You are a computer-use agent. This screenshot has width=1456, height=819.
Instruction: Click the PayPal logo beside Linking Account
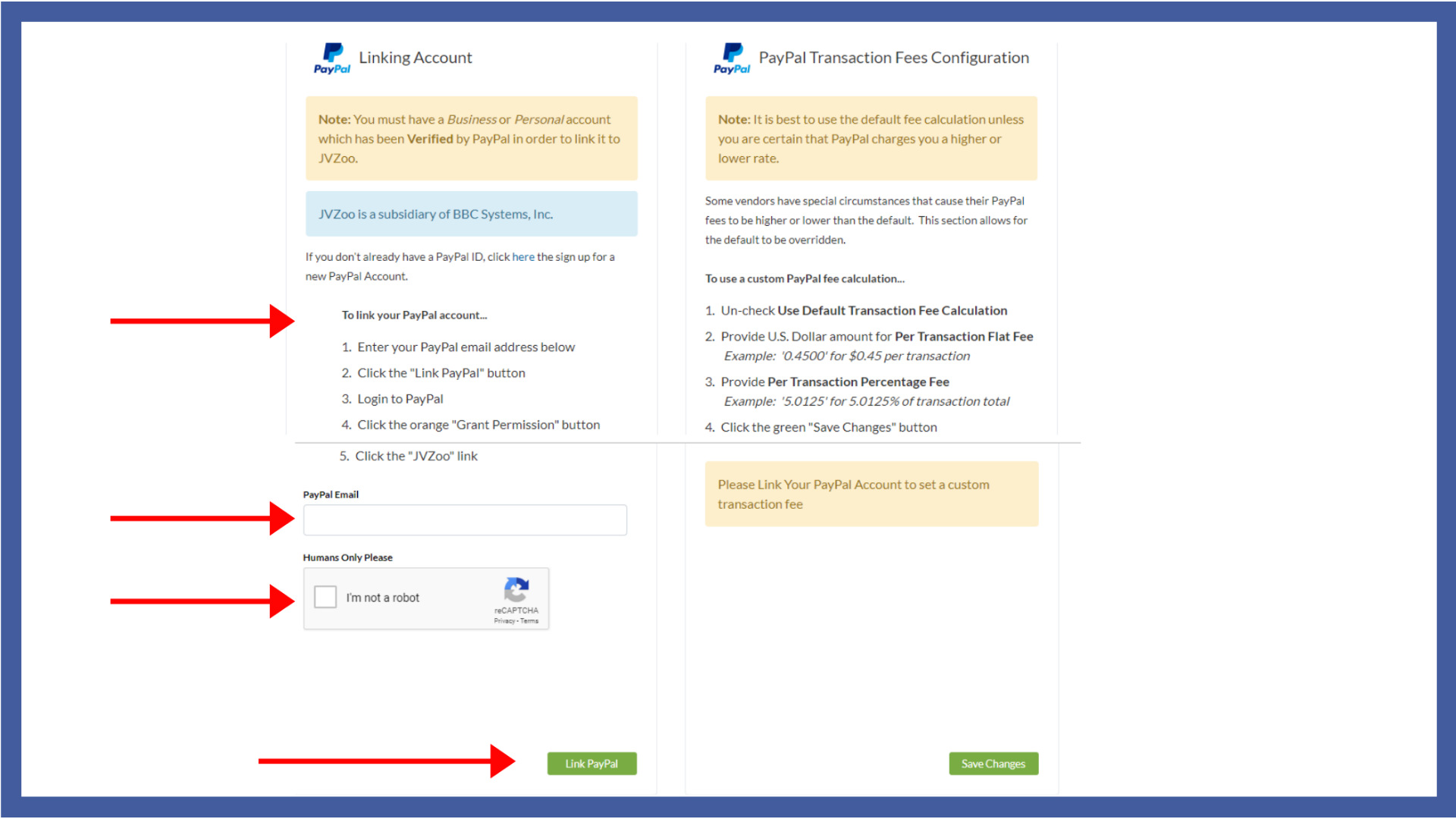coord(332,58)
